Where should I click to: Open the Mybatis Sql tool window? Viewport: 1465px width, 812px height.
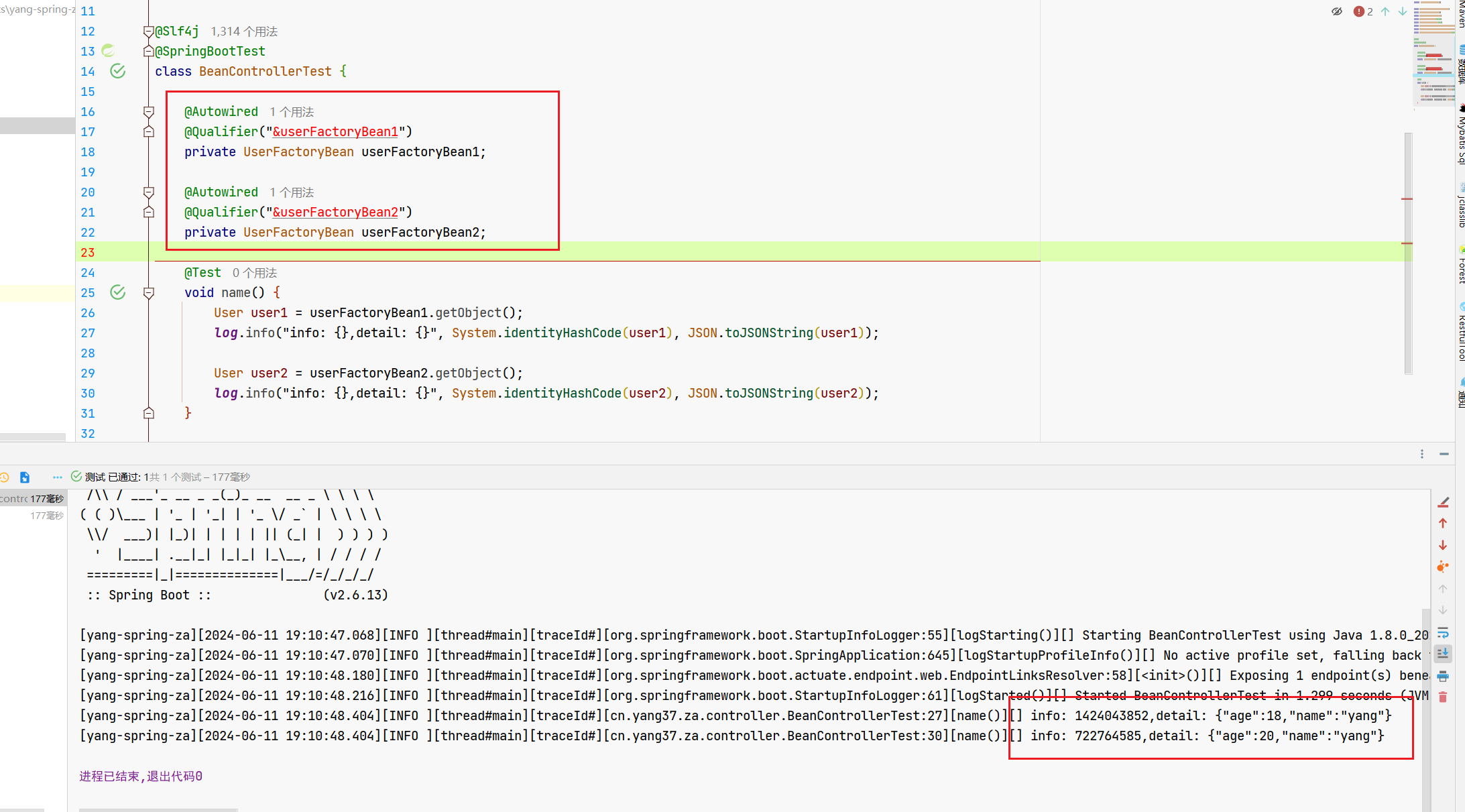1460,134
